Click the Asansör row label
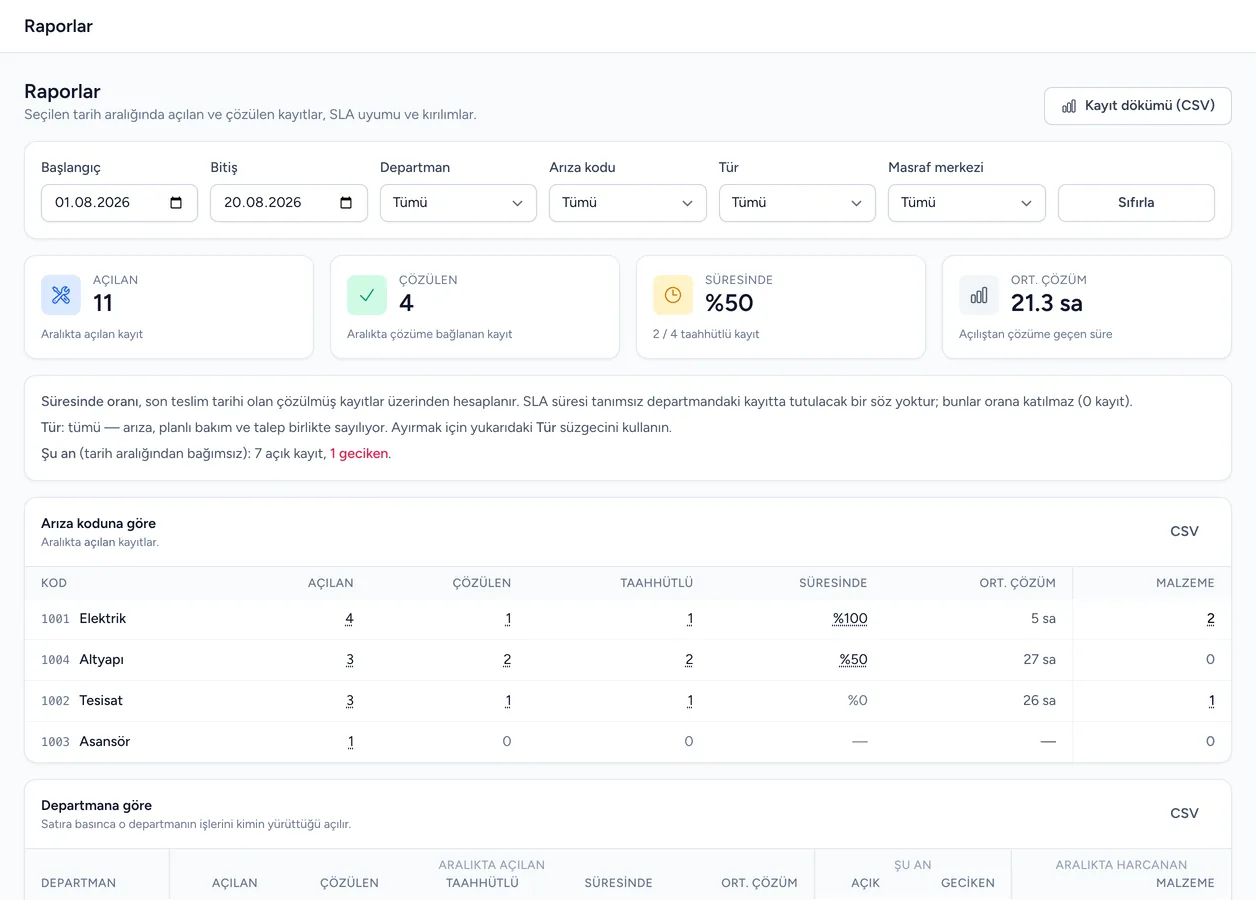 (105, 742)
